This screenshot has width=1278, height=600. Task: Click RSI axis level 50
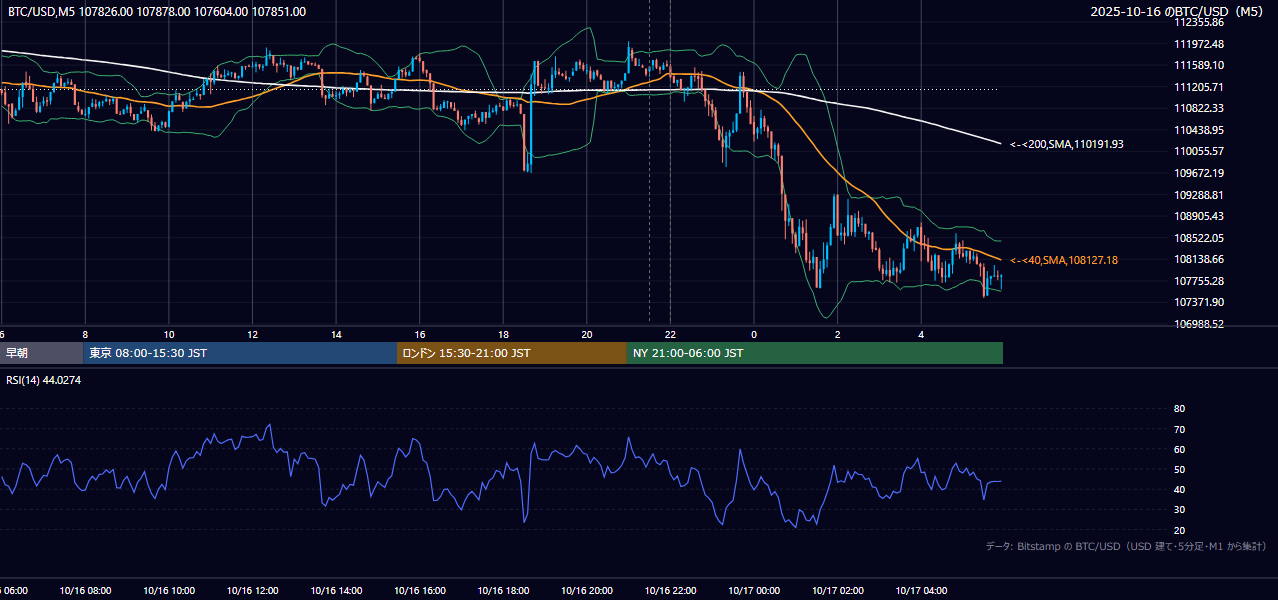tap(1179, 469)
